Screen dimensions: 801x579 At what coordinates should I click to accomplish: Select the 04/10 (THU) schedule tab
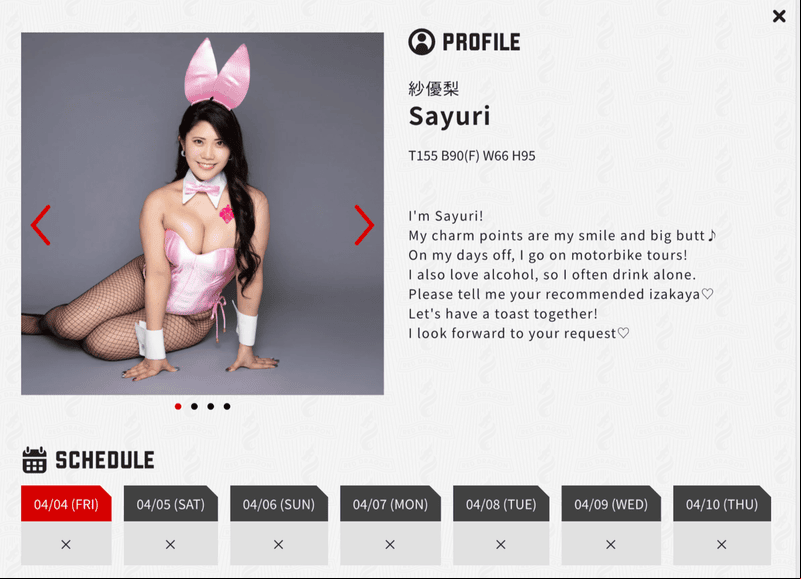pos(722,504)
